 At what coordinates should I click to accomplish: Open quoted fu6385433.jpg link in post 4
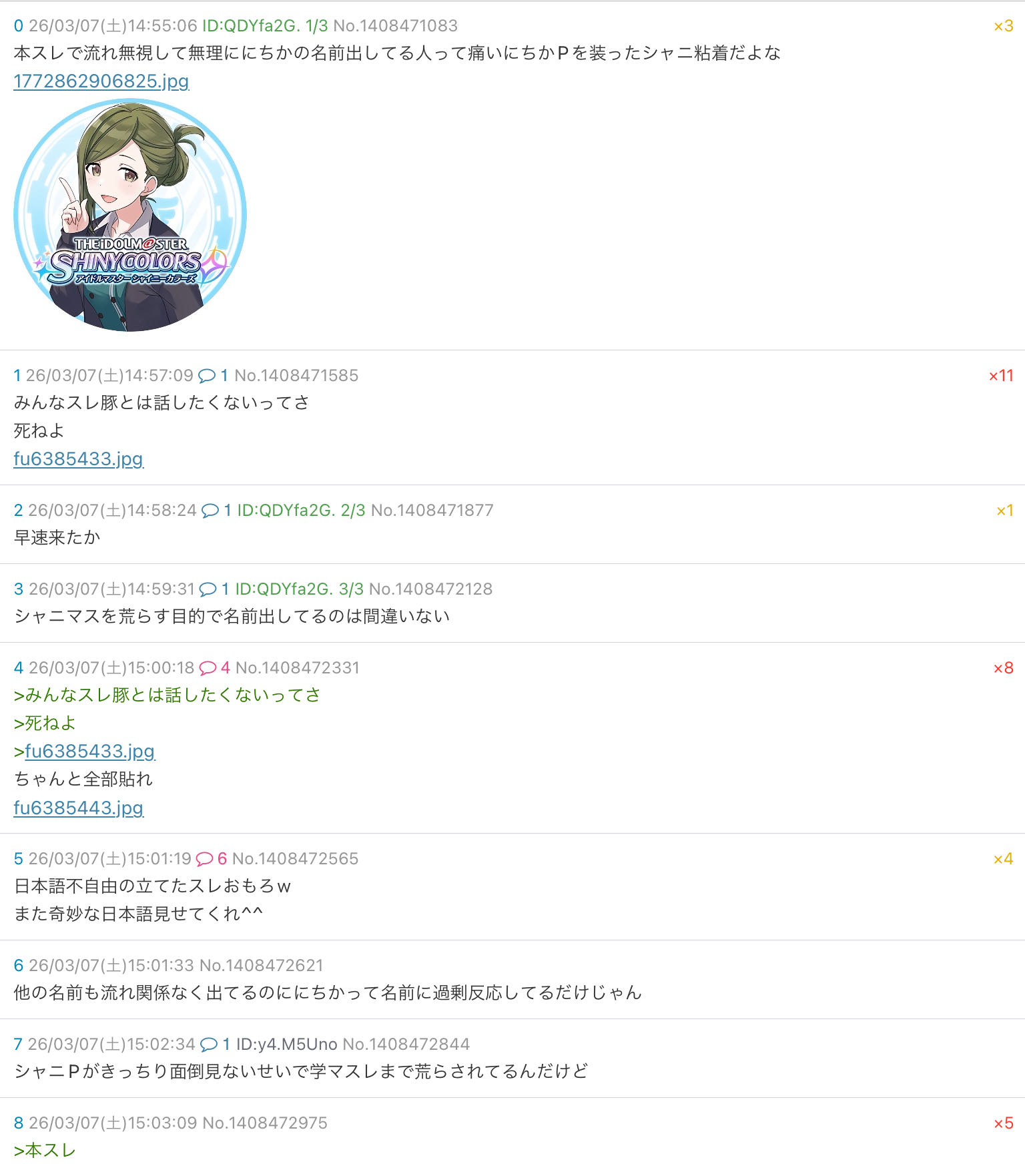click(90, 751)
